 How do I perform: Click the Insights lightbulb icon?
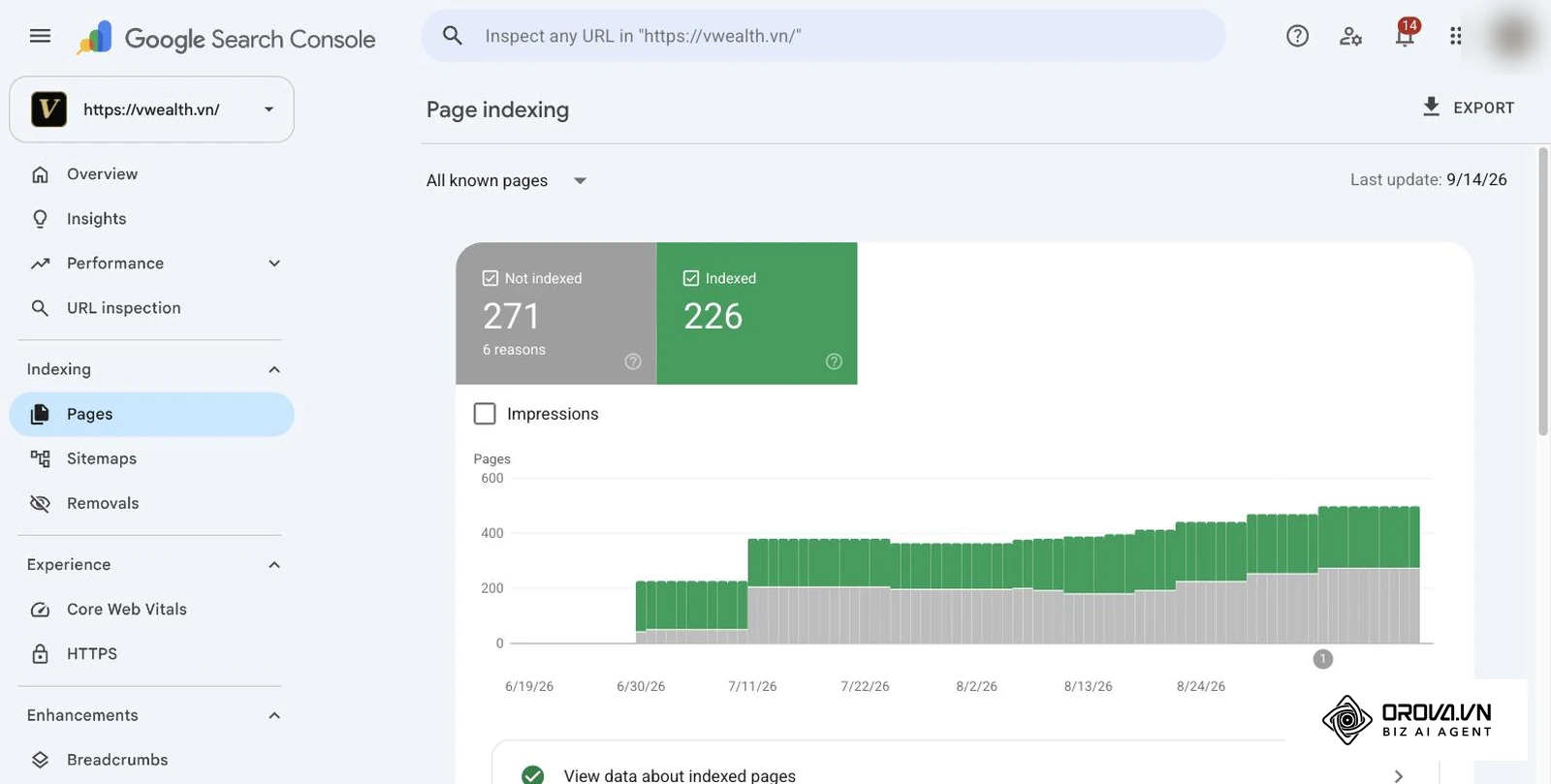(x=40, y=219)
